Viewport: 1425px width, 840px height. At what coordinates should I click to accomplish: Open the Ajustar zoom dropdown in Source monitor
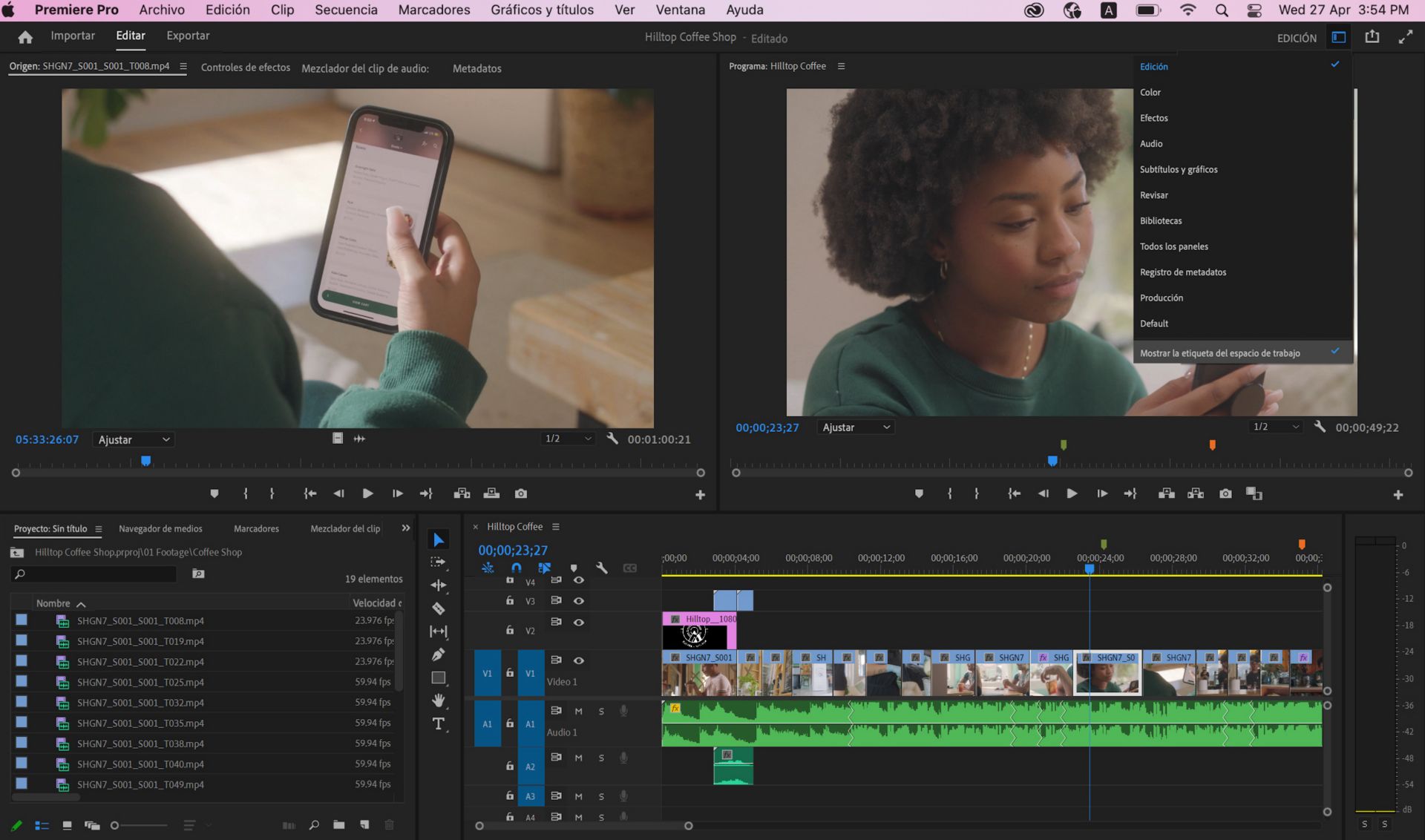click(x=132, y=439)
